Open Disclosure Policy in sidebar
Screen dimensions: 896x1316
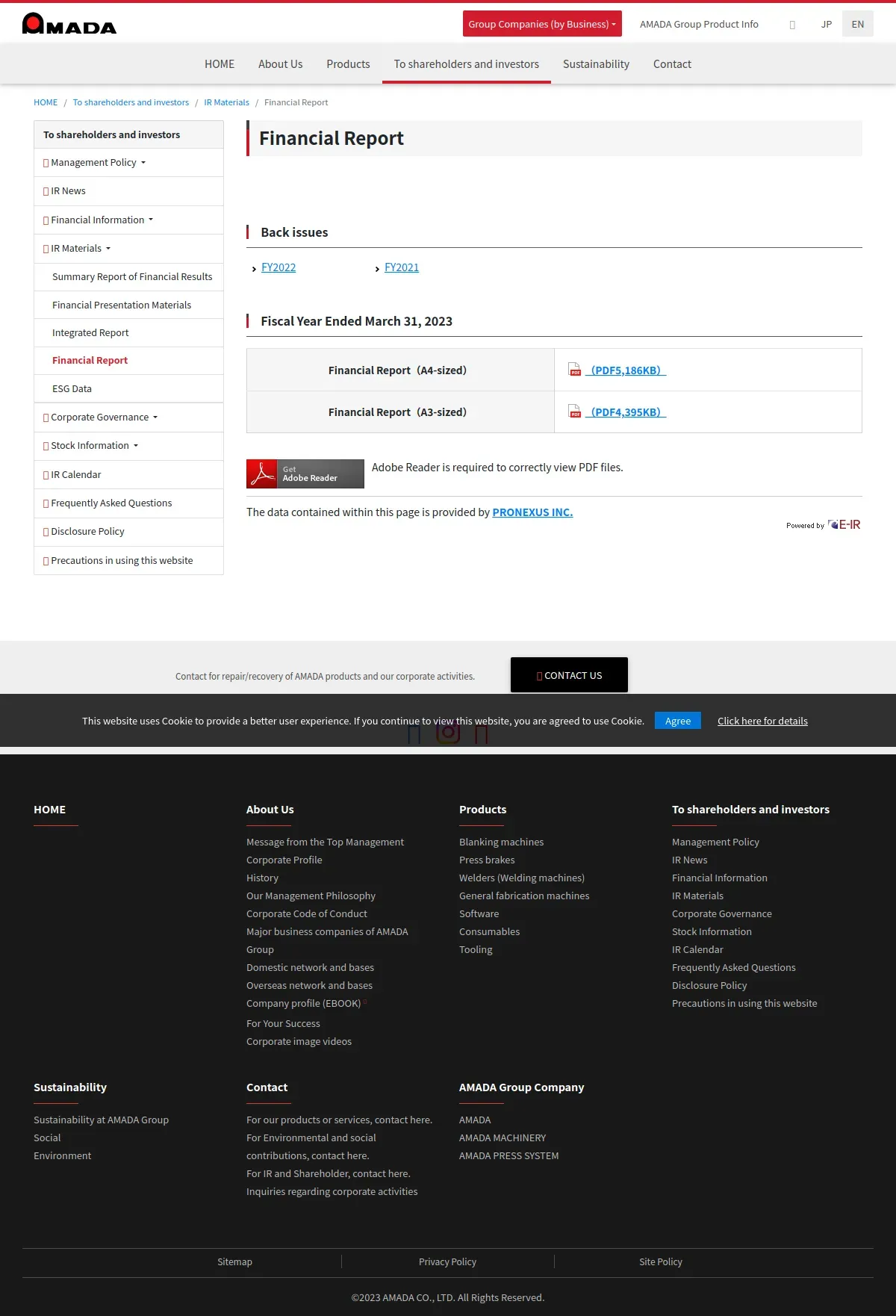(x=128, y=532)
